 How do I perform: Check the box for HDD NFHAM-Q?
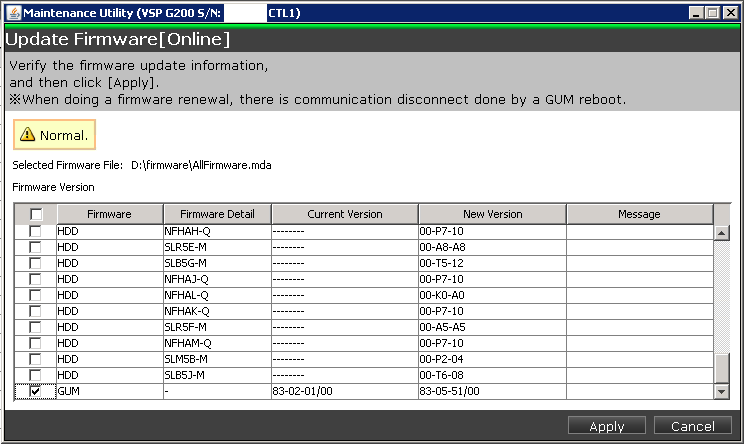35,343
